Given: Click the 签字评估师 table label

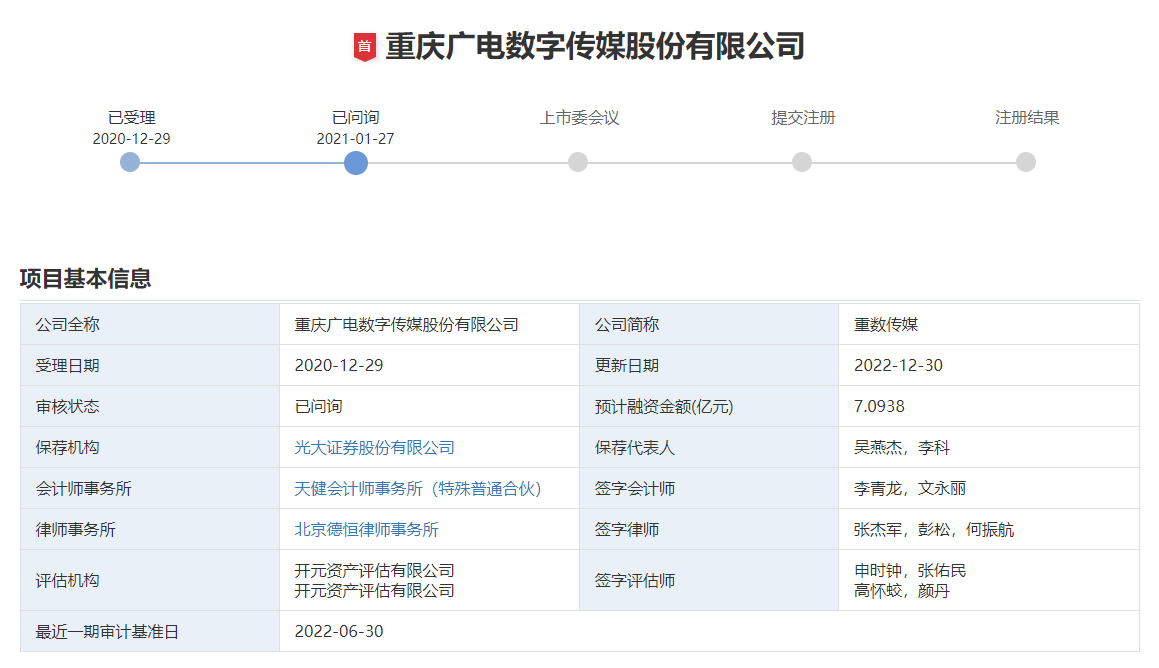Looking at the screenshot, I should tap(635, 581).
